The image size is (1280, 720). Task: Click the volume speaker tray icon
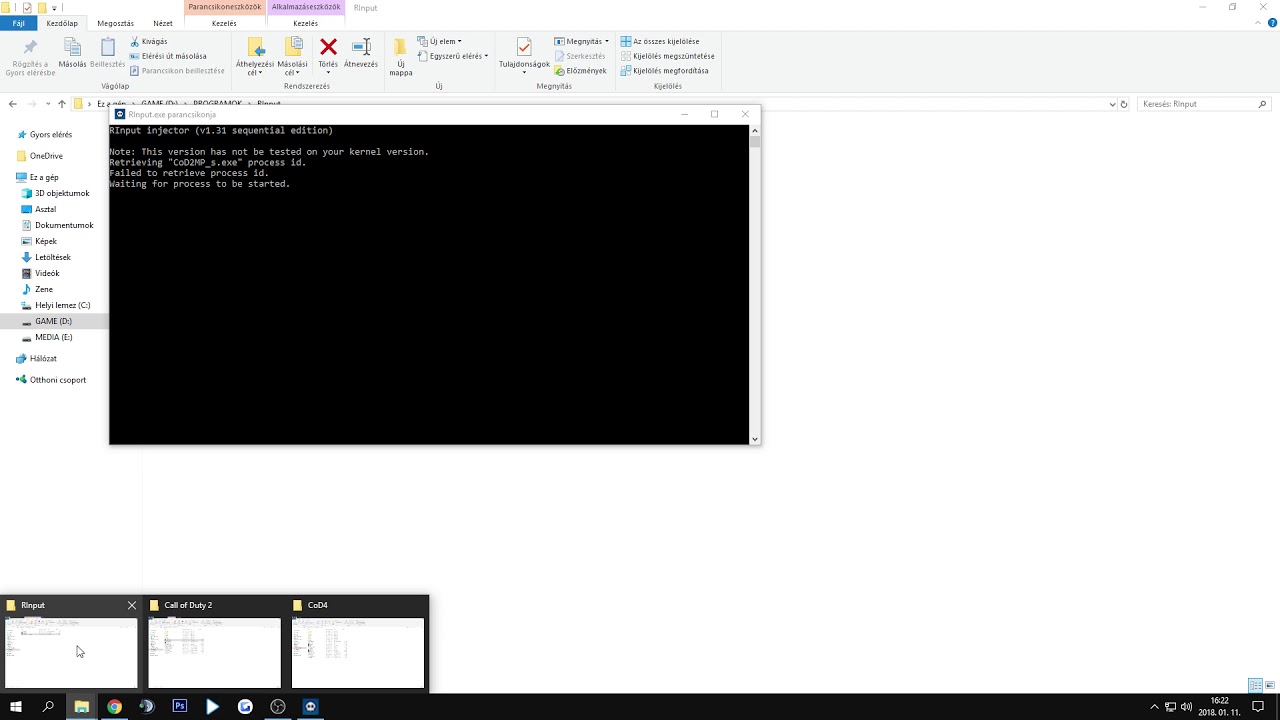[x=1186, y=706]
